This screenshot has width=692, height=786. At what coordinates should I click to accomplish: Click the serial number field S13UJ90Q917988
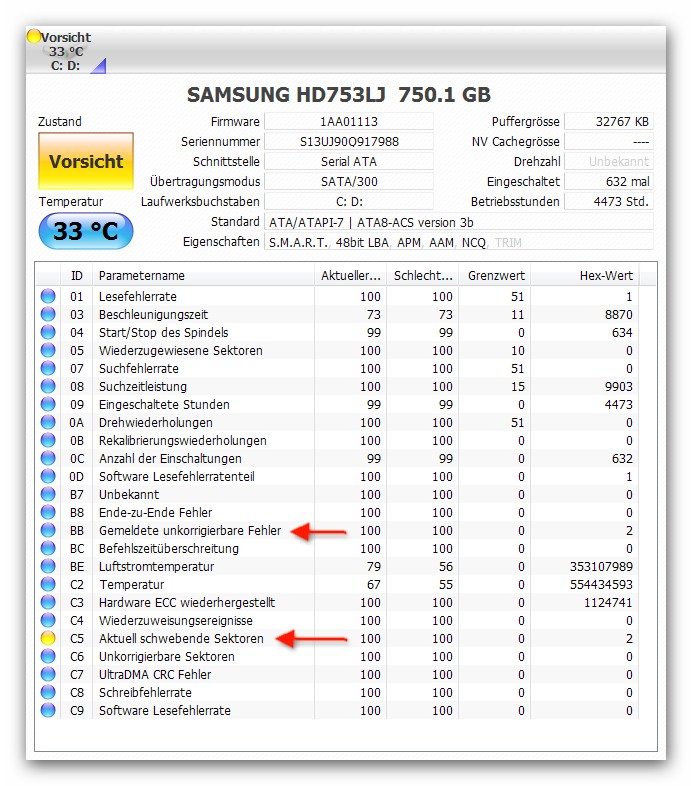click(x=349, y=141)
